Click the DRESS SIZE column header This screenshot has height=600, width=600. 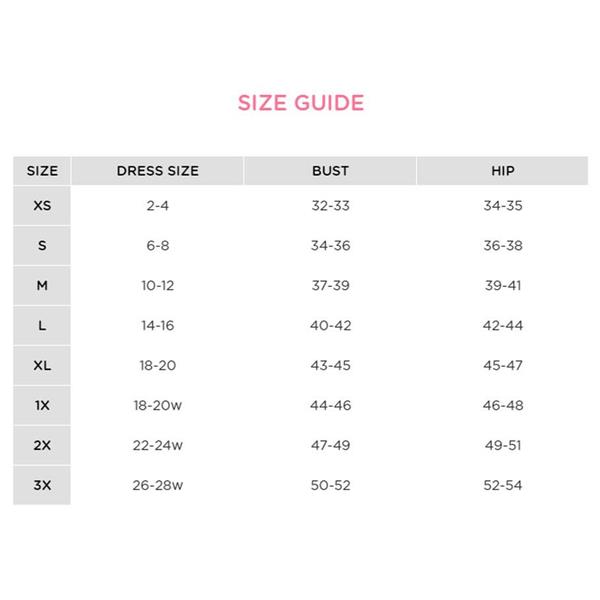(x=158, y=171)
